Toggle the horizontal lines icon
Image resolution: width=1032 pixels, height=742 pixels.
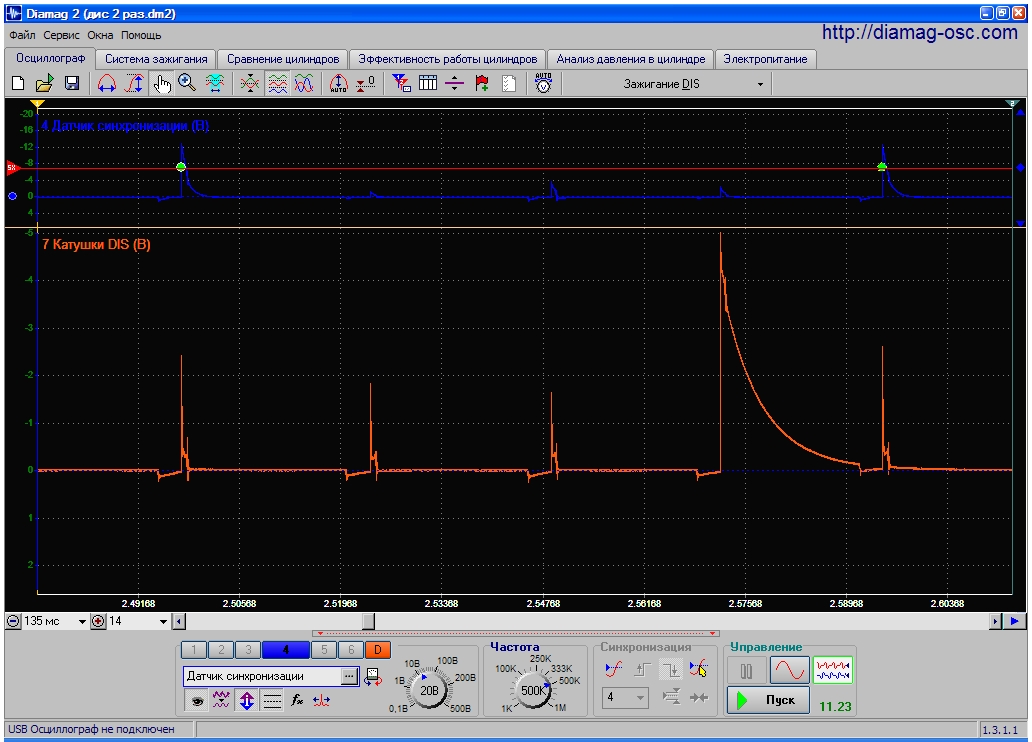(x=272, y=701)
